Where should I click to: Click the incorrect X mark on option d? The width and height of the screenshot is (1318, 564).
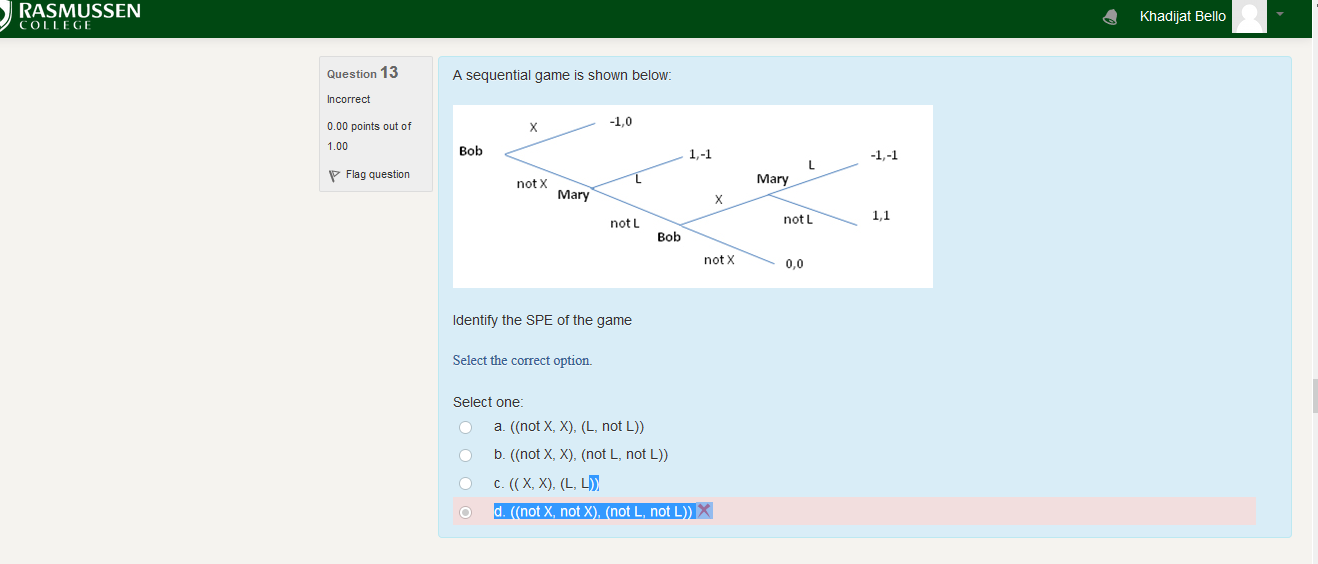704,511
